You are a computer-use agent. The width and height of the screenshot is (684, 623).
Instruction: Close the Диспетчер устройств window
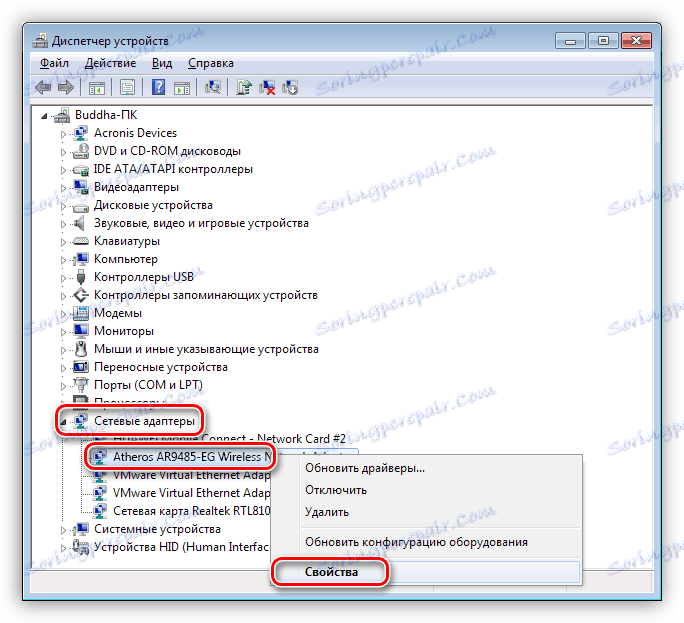(x=636, y=41)
